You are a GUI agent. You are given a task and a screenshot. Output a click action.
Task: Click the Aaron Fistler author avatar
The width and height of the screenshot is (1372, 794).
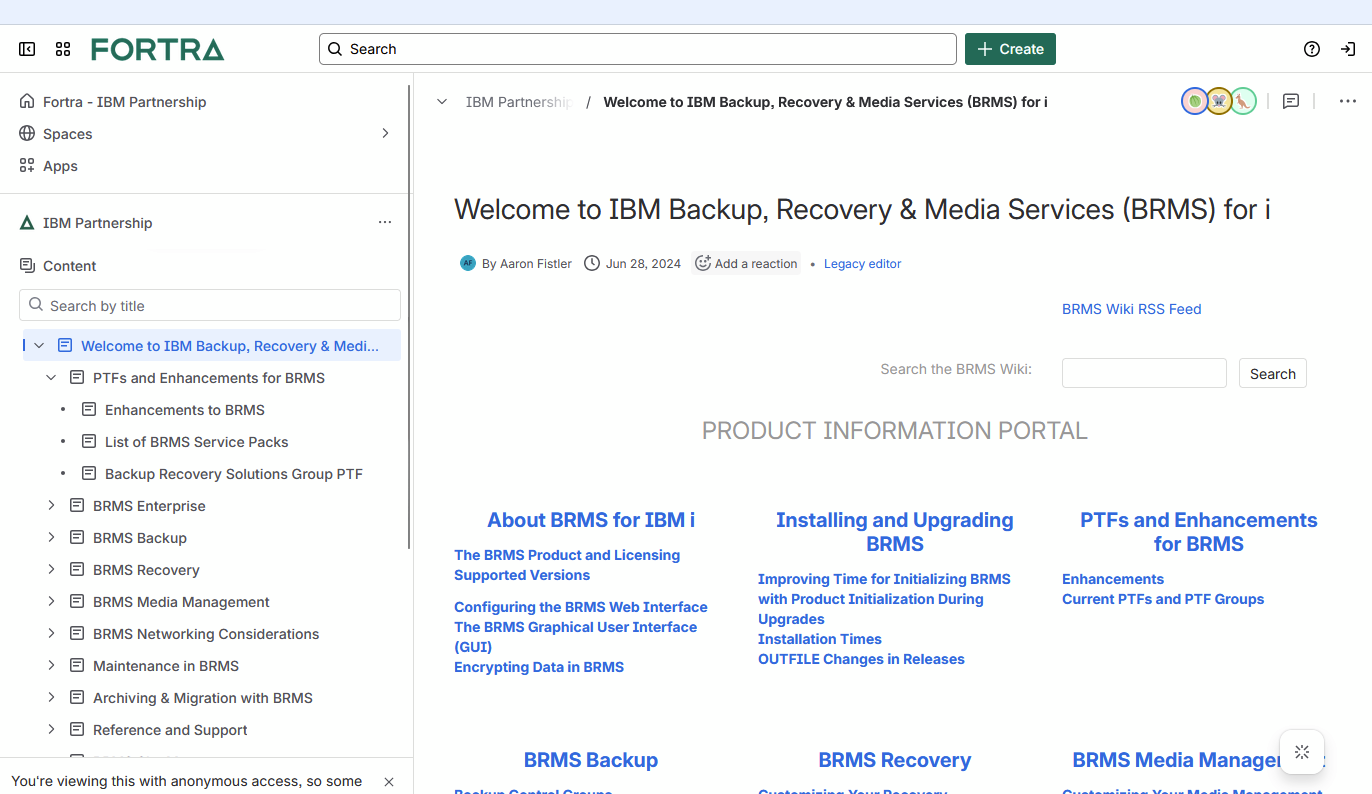(467, 263)
